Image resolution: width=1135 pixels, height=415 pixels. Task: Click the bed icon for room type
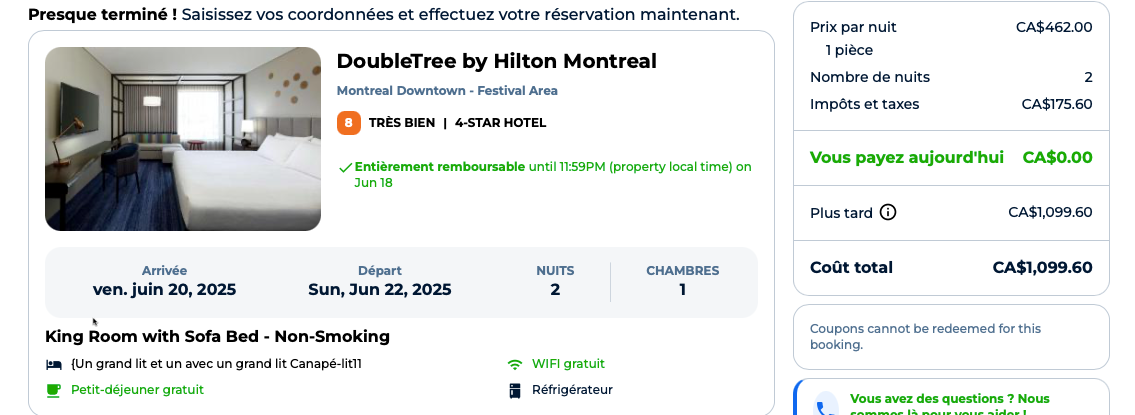[54, 364]
